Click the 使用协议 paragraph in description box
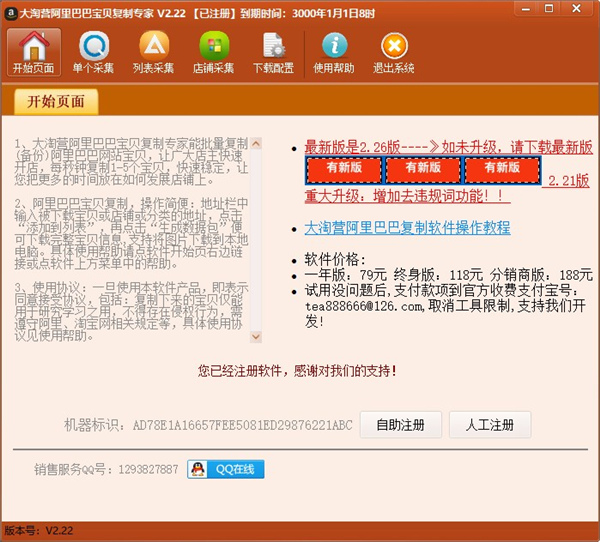This screenshot has width=600, height=542. [x=131, y=312]
